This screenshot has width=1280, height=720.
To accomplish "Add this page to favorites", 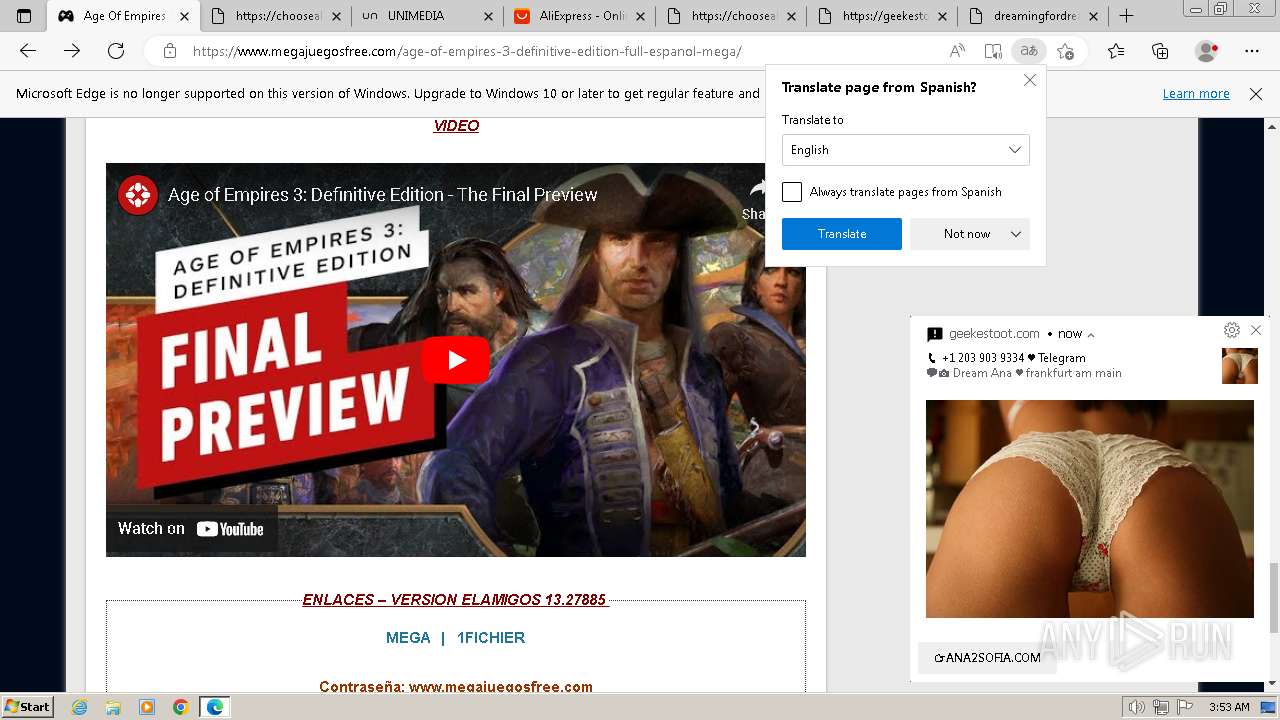I will 1066,51.
